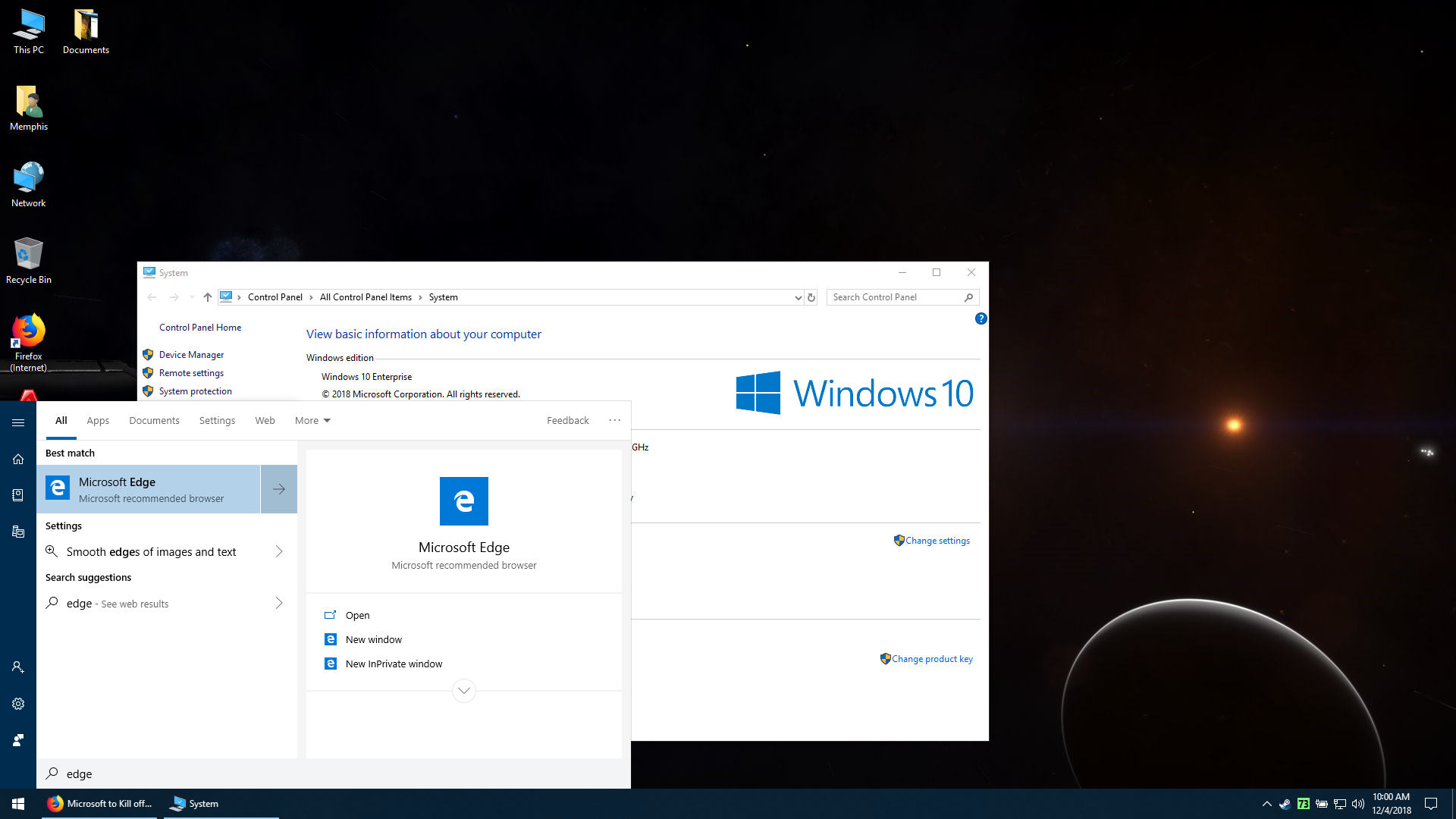The height and width of the screenshot is (819, 1456).
Task: Expand the Smooth edges setting chevron
Action: pyautogui.click(x=279, y=552)
